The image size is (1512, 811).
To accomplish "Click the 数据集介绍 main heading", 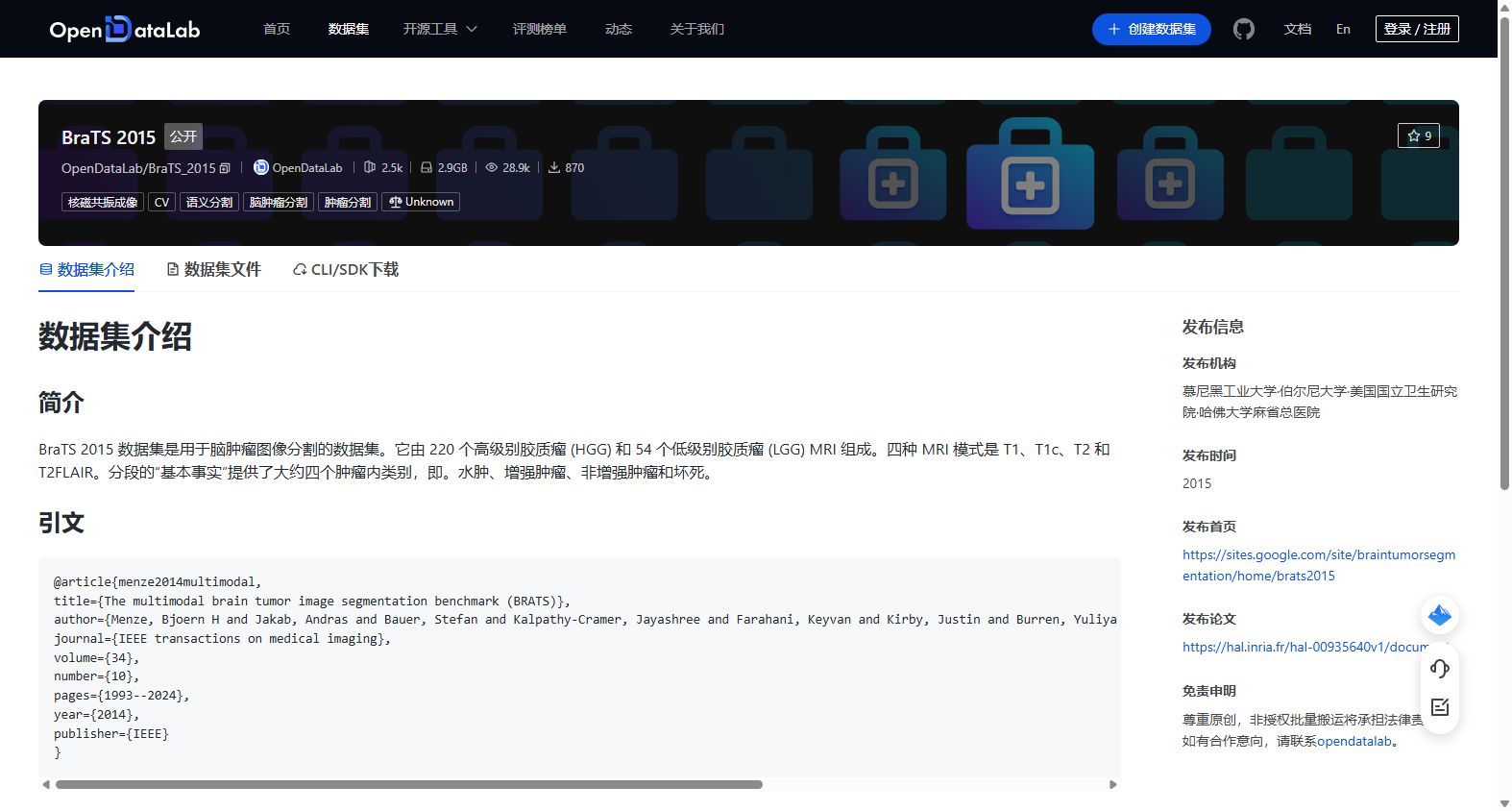I will point(115,337).
